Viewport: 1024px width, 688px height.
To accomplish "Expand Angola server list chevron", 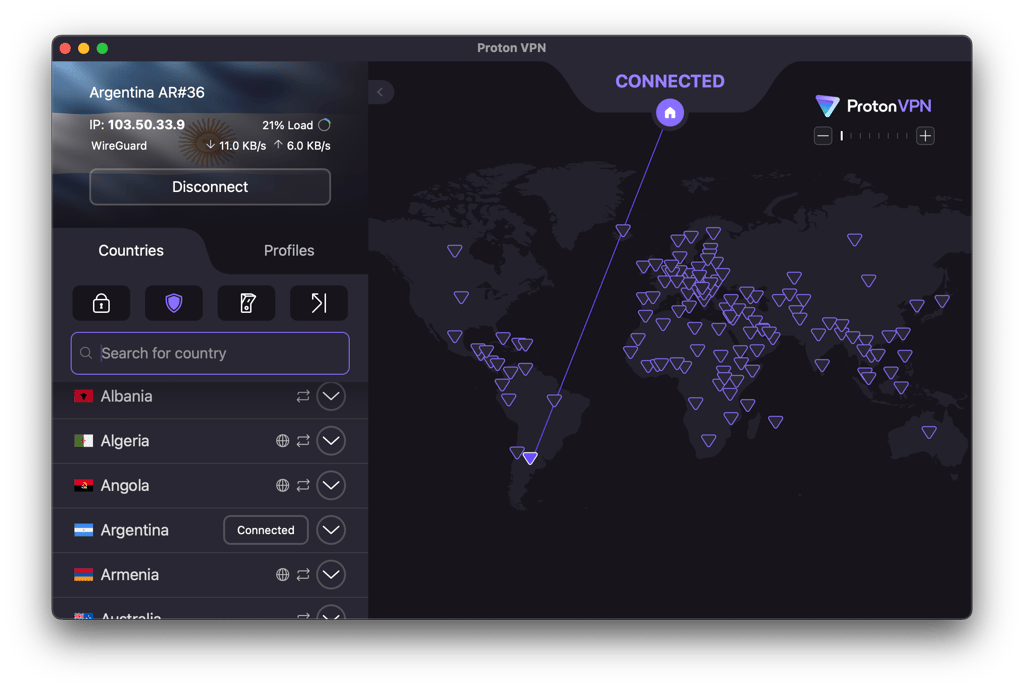I will (x=331, y=485).
